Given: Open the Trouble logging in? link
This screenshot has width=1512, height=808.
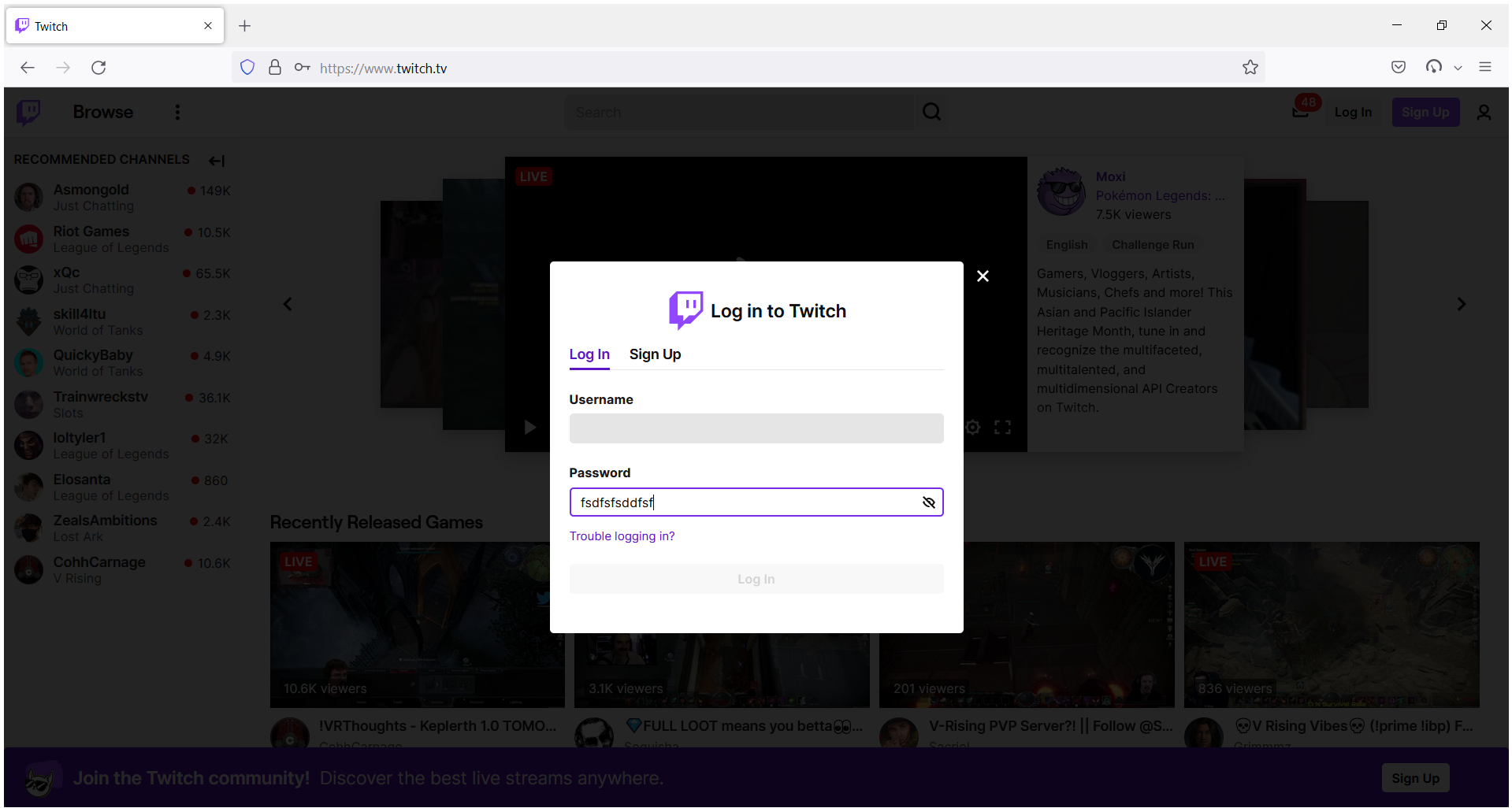Looking at the screenshot, I should point(622,536).
